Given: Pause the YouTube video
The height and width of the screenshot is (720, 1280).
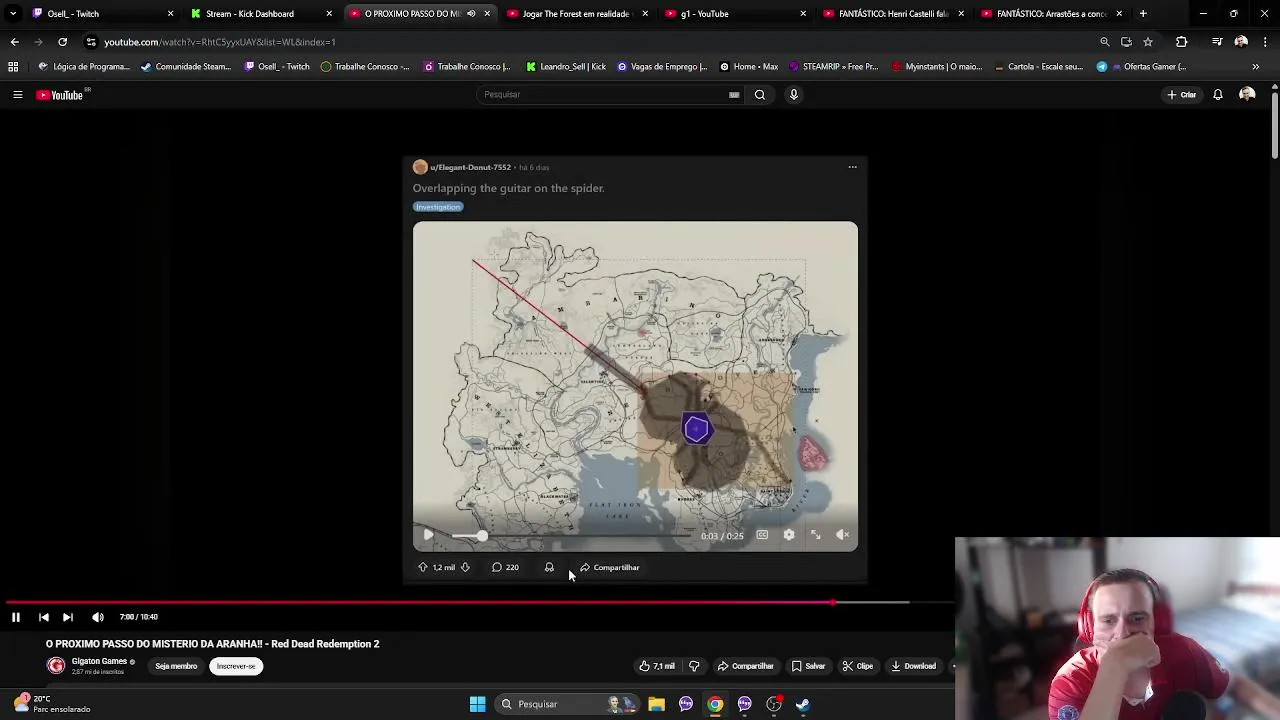Looking at the screenshot, I should point(16,617).
